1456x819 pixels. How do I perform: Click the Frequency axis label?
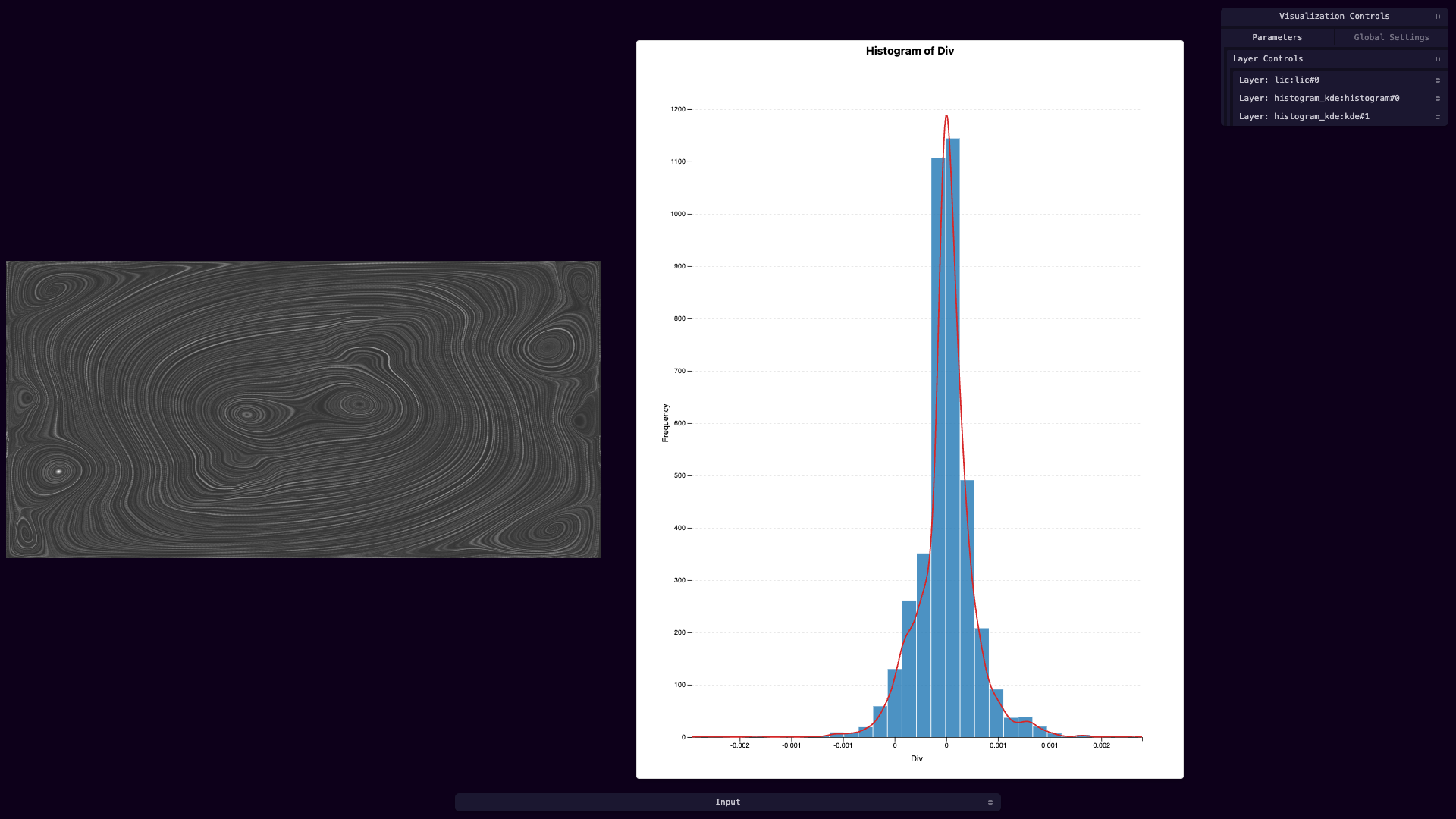coord(665,423)
